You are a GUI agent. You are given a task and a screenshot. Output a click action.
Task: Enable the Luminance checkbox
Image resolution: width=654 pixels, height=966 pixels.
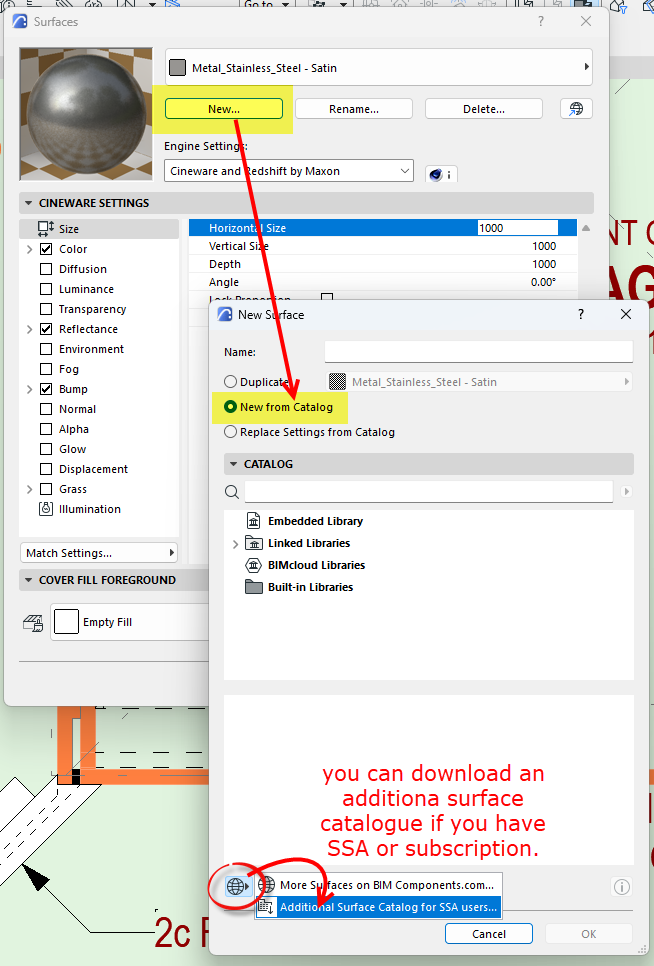pyautogui.click(x=46, y=289)
